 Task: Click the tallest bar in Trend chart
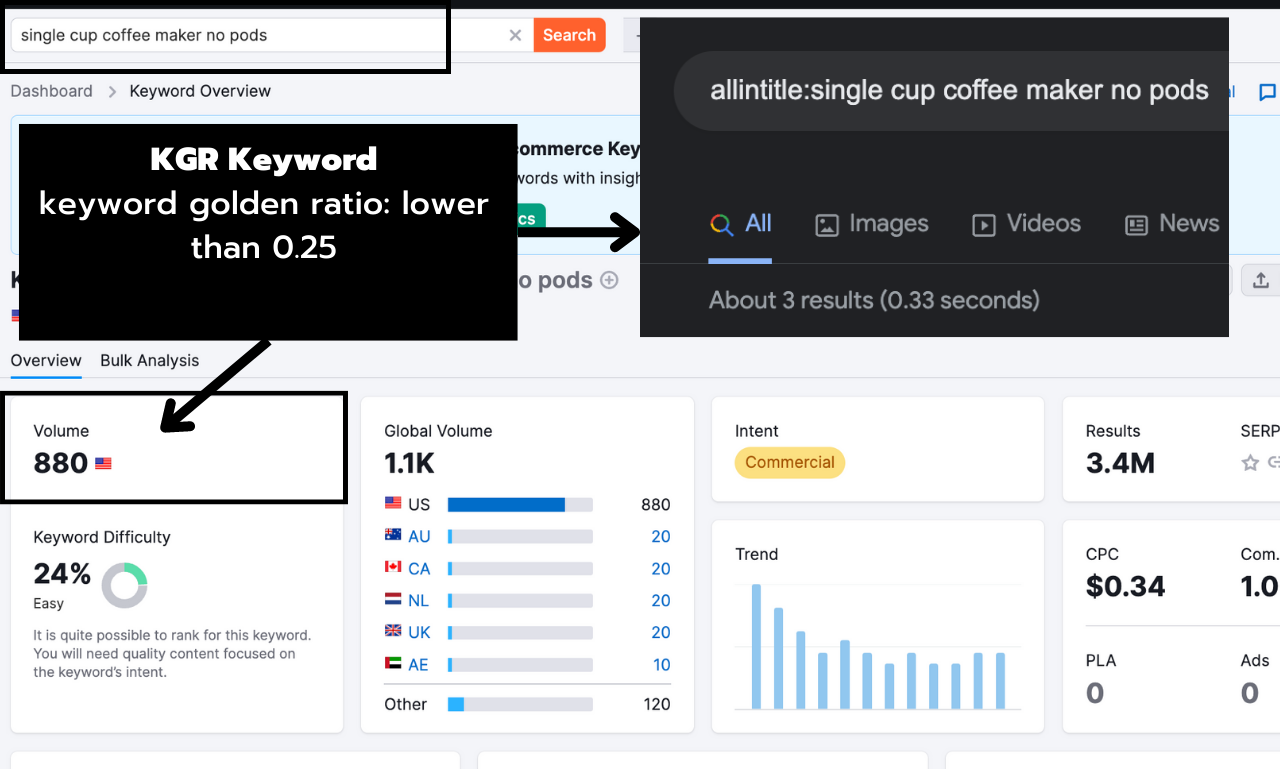[756, 646]
